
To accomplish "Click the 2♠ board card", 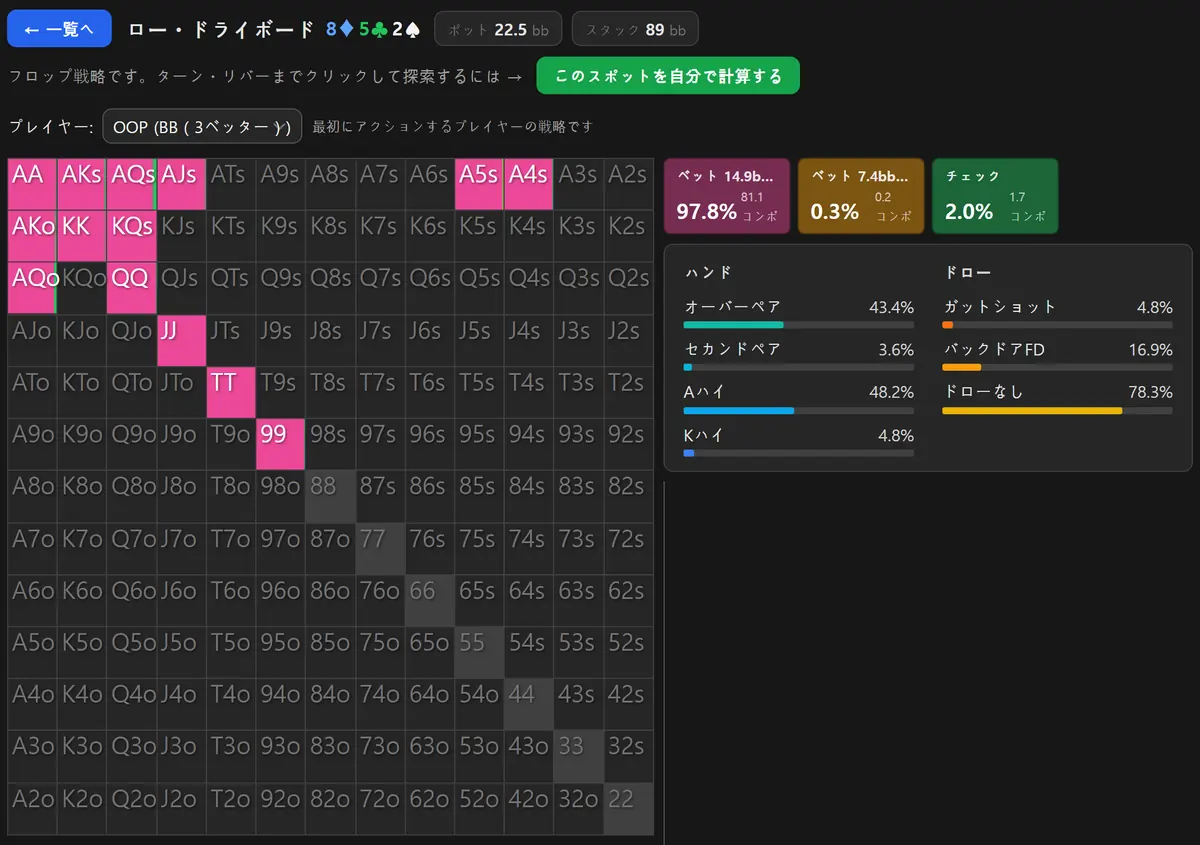I will pyautogui.click(x=406, y=29).
